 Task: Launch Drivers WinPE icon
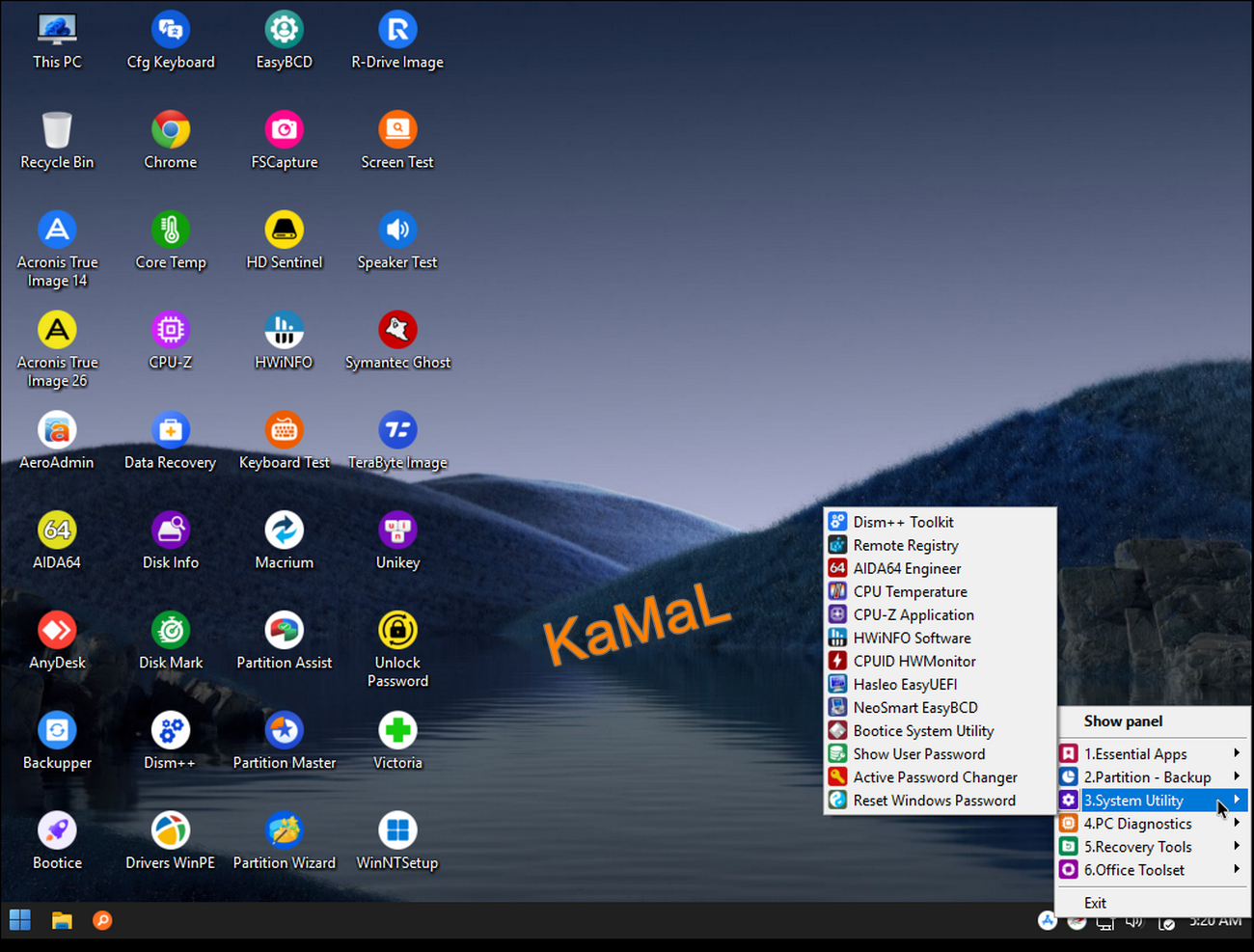point(171,842)
